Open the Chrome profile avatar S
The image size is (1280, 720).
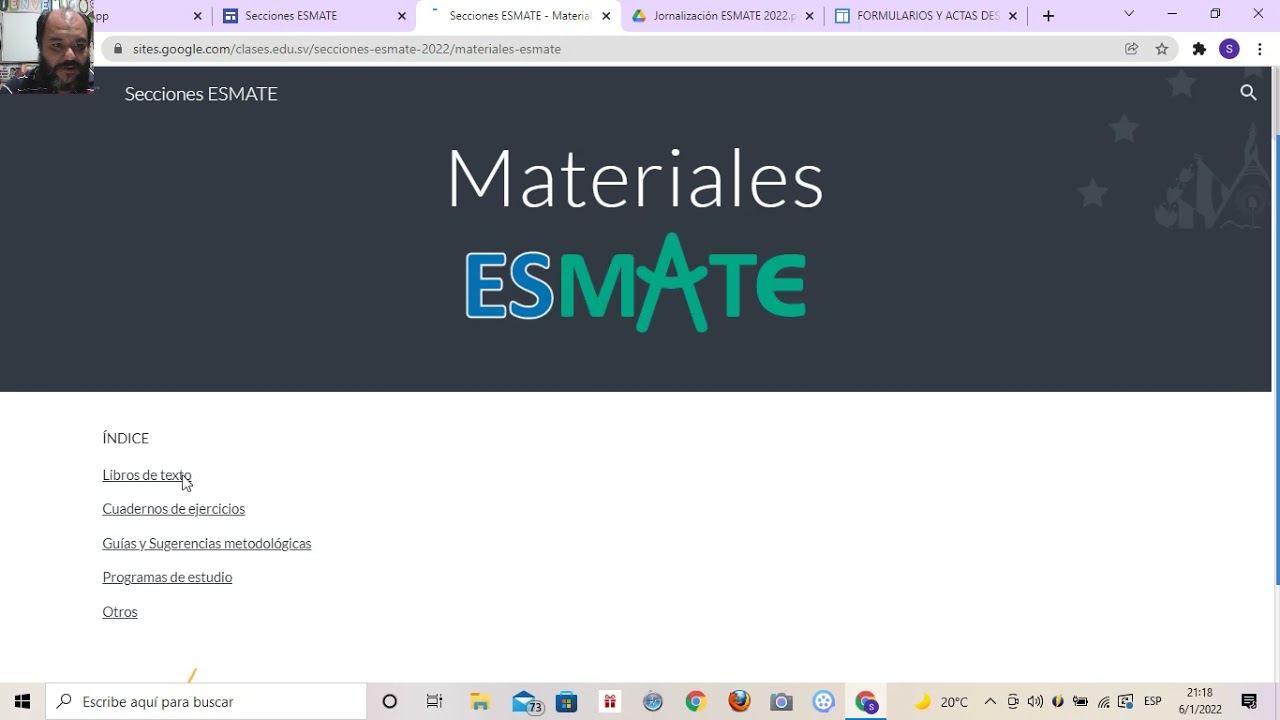click(1229, 49)
